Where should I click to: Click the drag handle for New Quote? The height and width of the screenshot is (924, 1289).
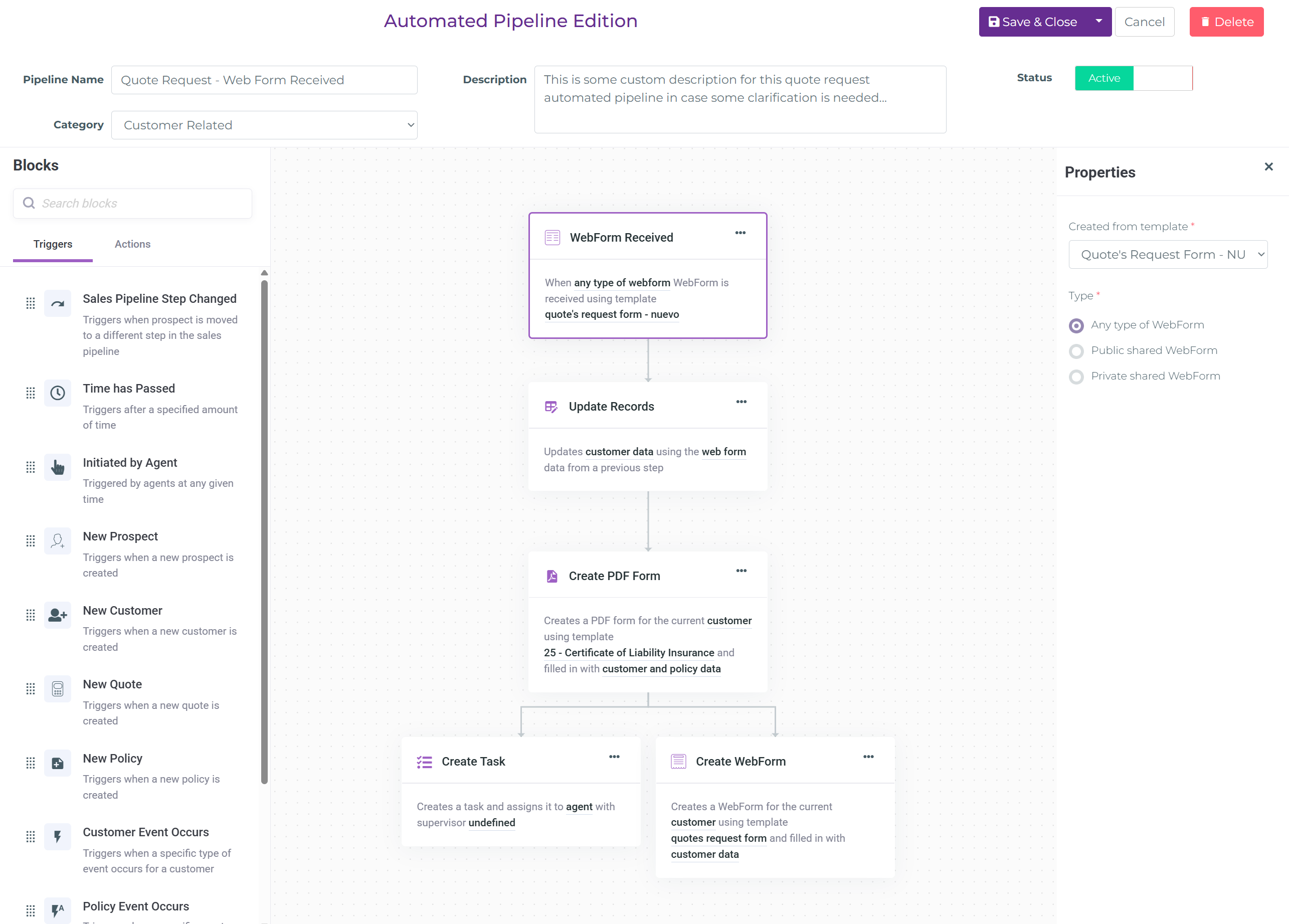[x=31, y=689]
